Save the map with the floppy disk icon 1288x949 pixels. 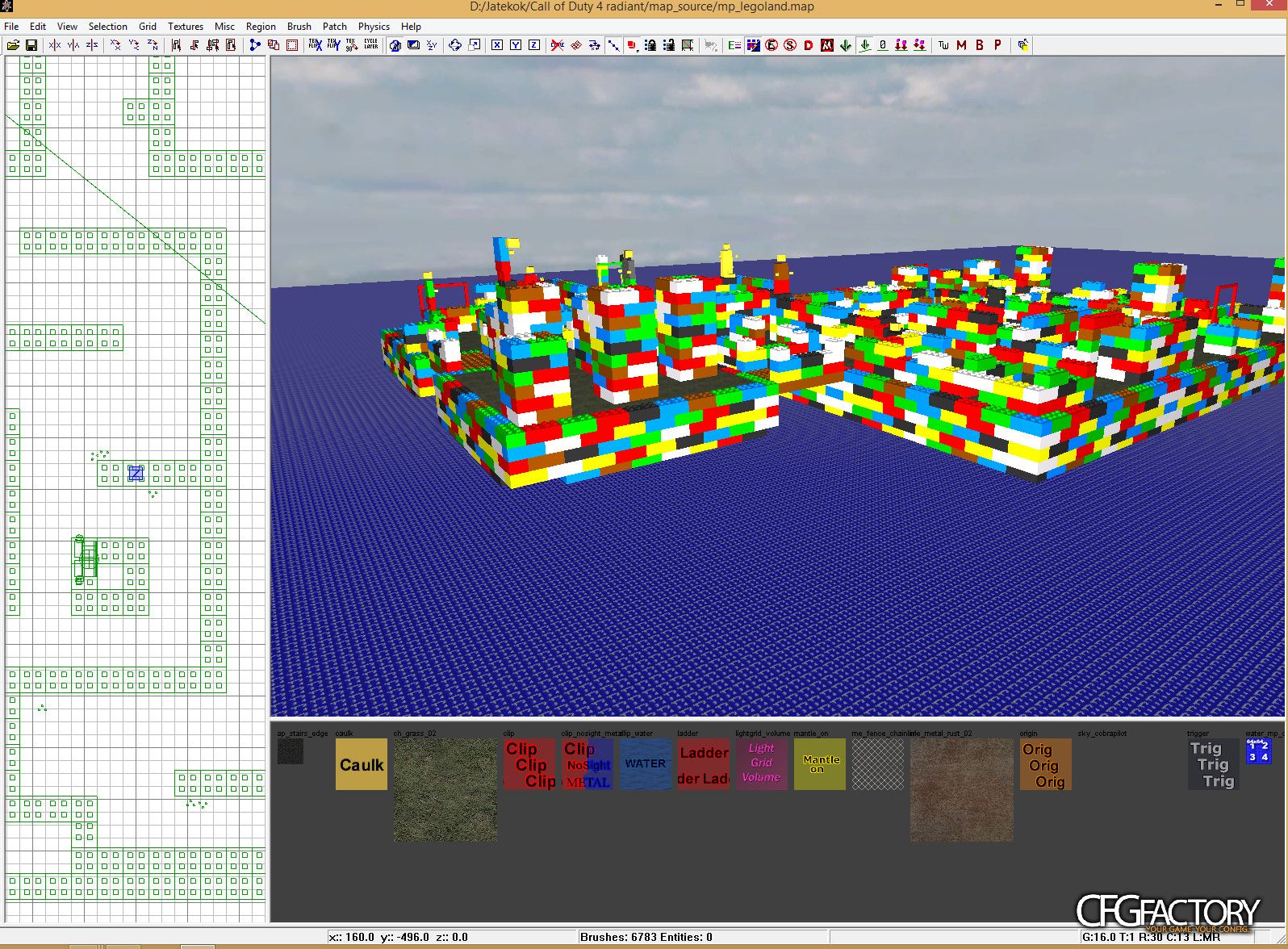pos(31,45)
